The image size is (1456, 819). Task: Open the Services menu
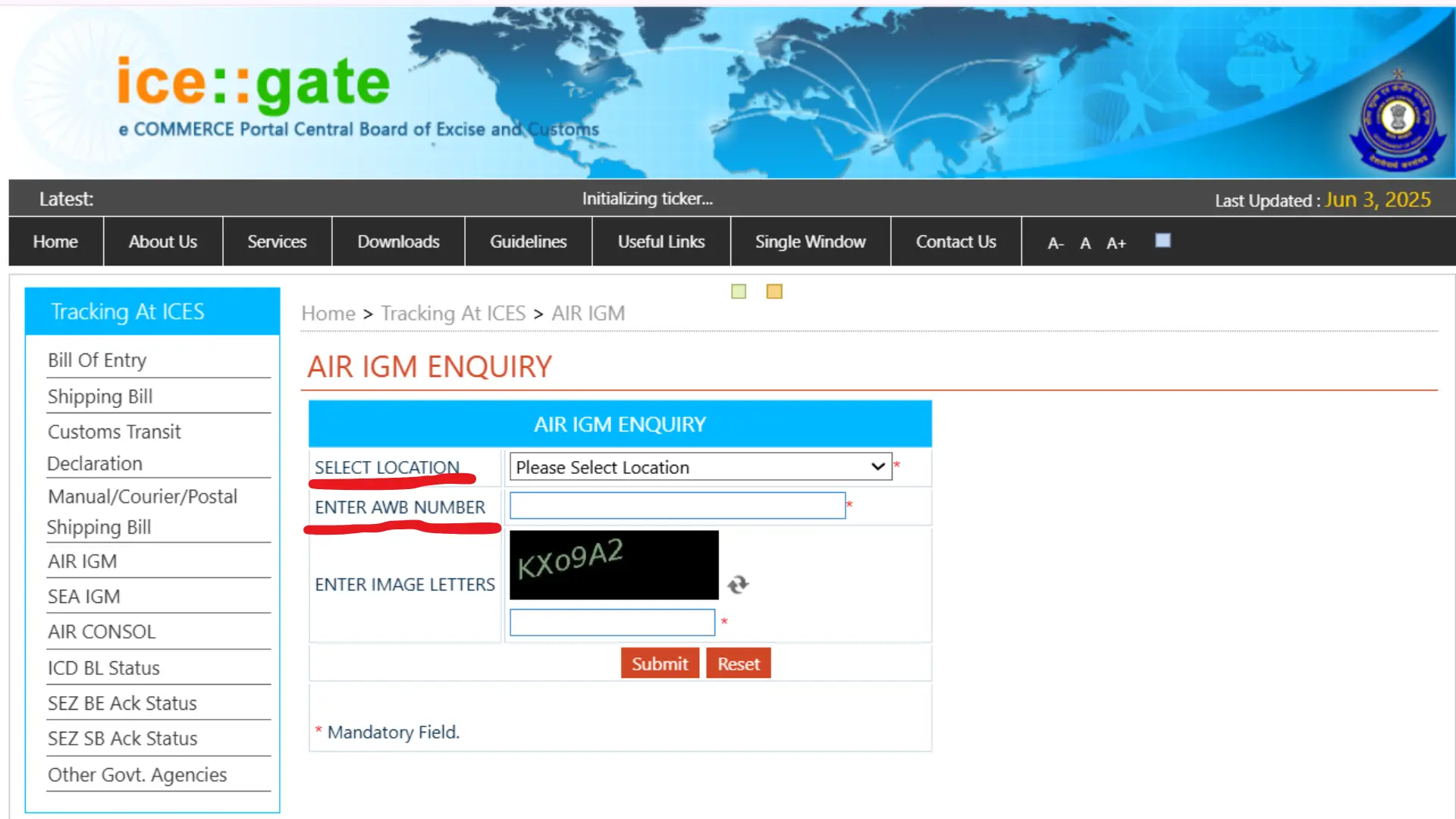[277, 242]
